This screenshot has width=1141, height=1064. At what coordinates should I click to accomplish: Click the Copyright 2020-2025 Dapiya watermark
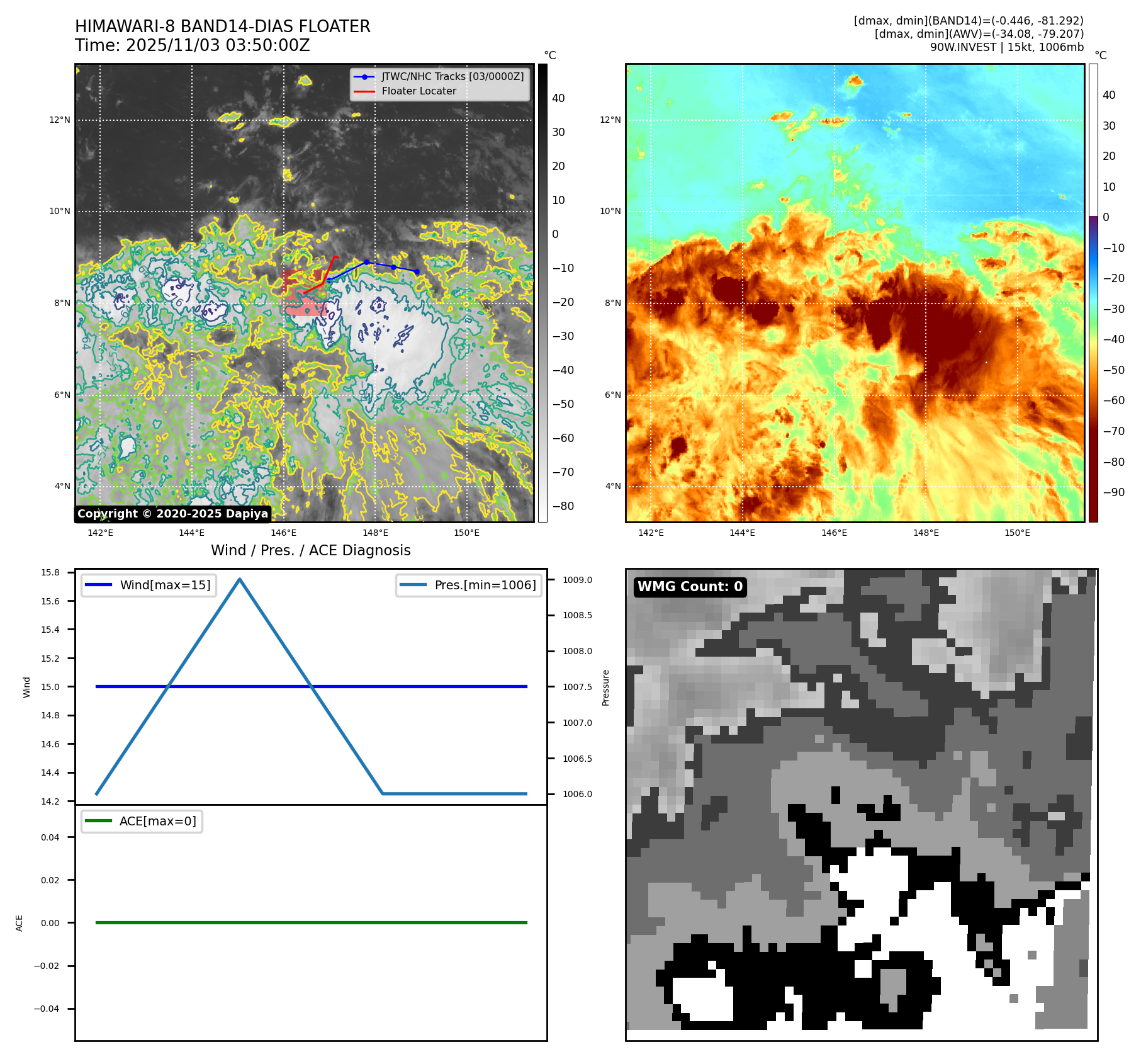pos(172,514)
